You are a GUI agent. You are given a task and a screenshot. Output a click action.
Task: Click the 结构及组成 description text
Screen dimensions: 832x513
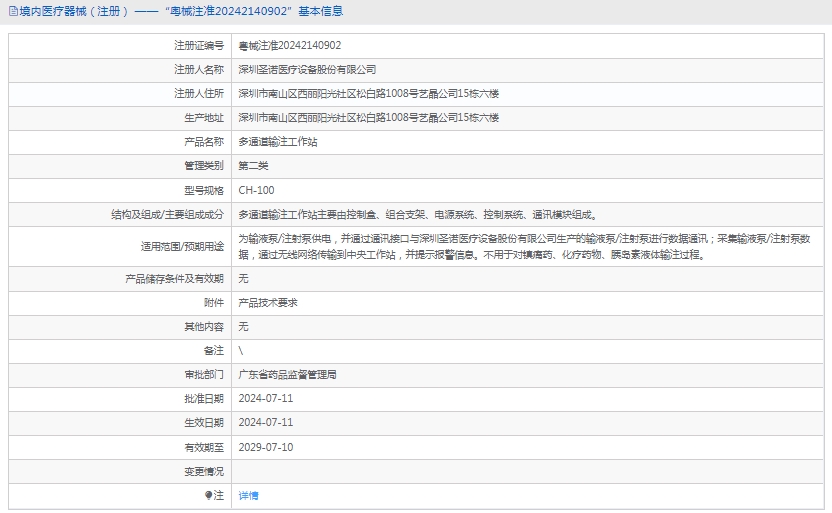pyautogui.click(x=418, y=214)
